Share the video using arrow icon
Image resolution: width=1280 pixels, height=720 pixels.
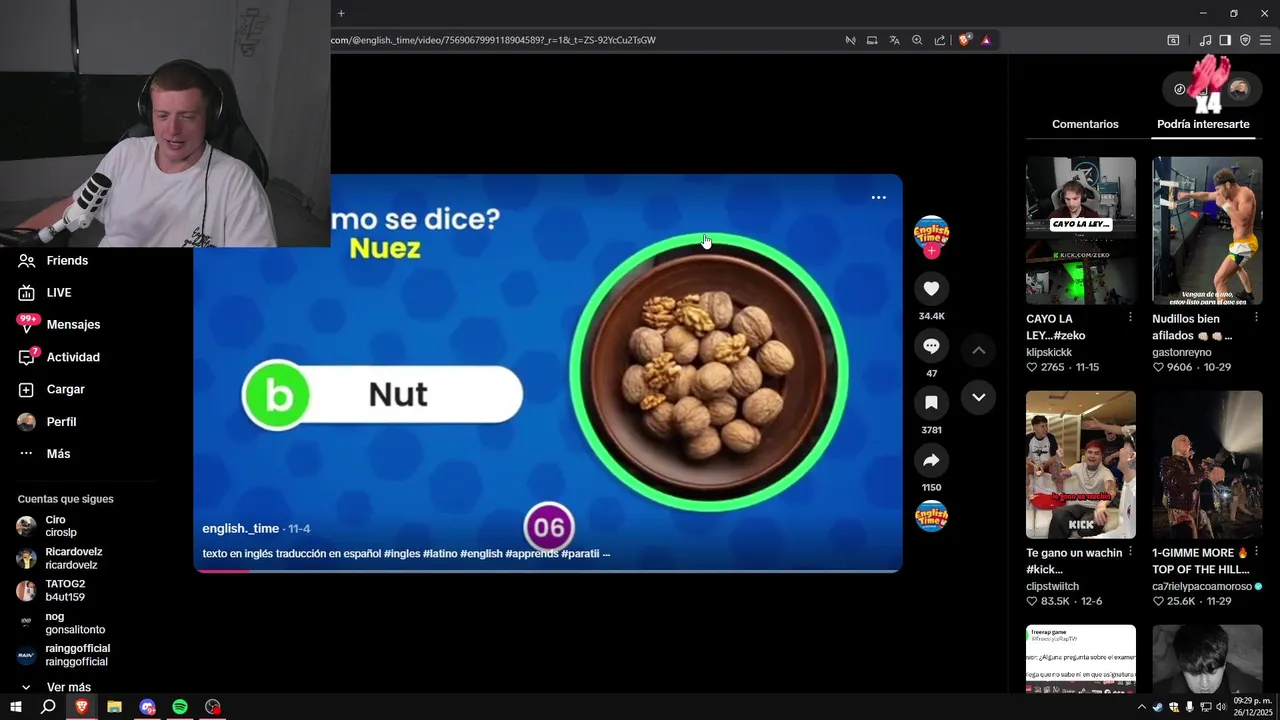(x=931, y=460)
